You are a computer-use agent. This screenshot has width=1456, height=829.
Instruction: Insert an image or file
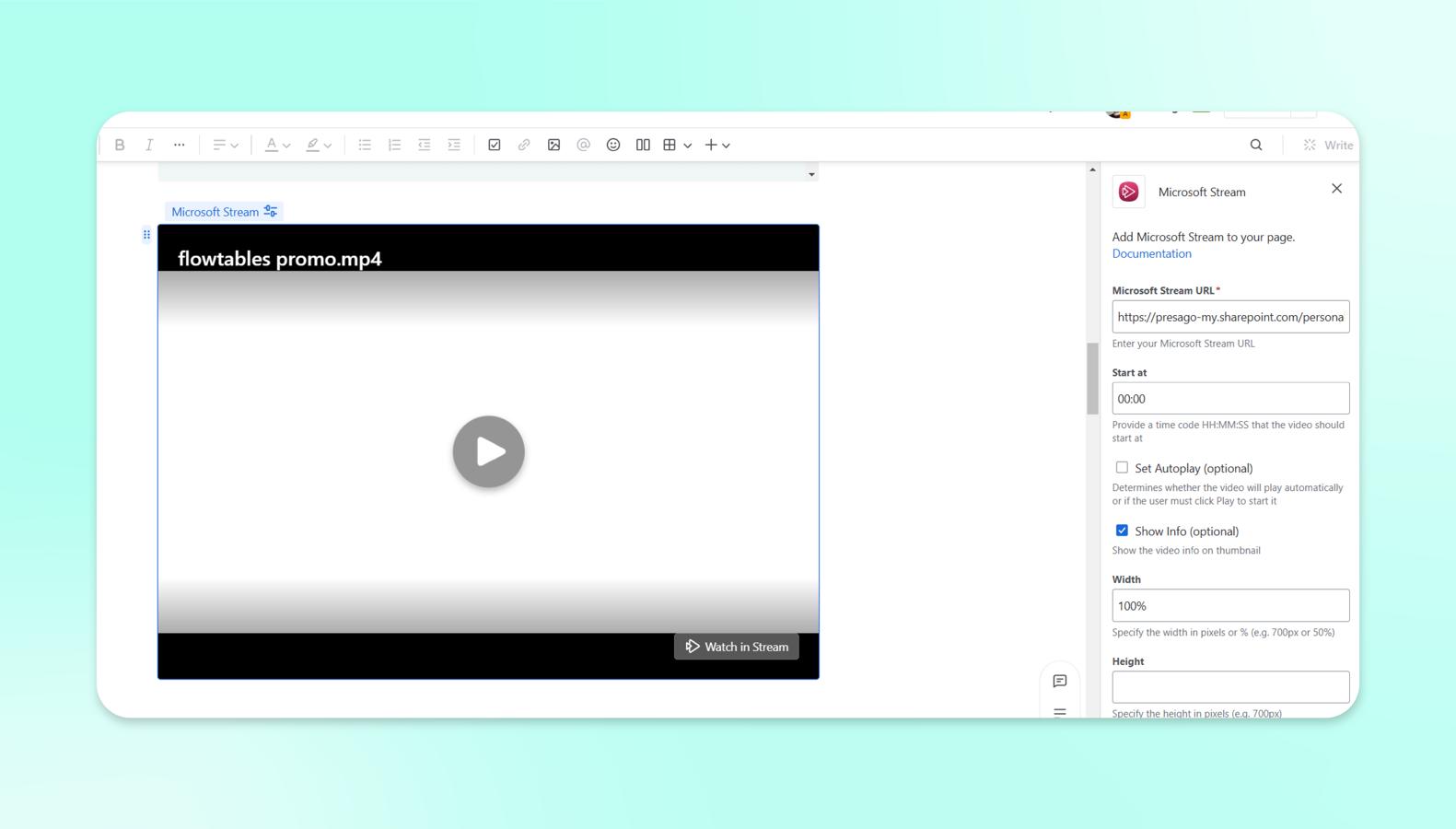553,145
